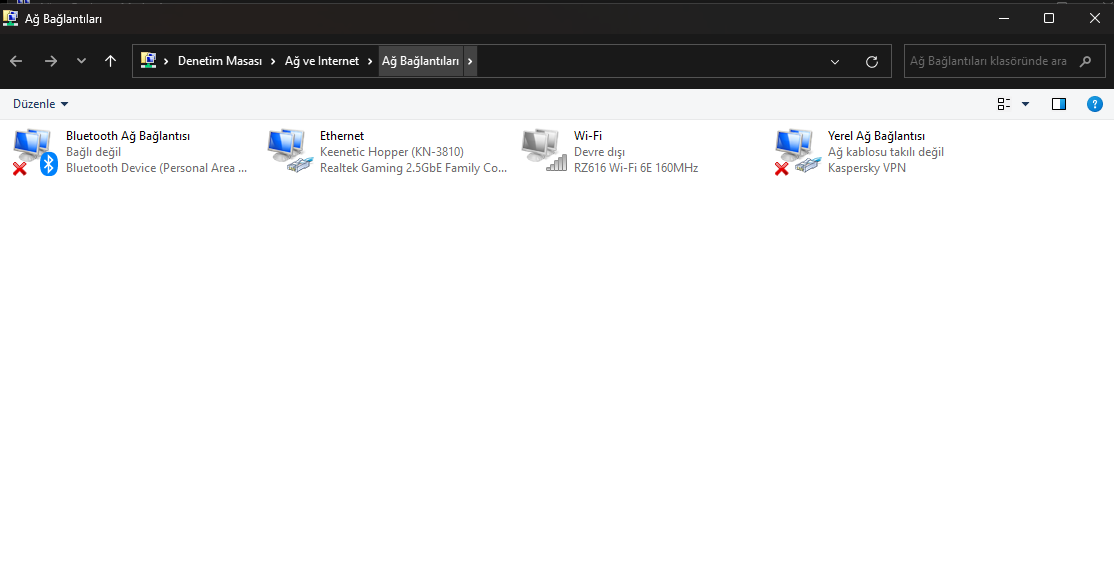Click the Wi-Fi name text

click(x=588, y=136)
